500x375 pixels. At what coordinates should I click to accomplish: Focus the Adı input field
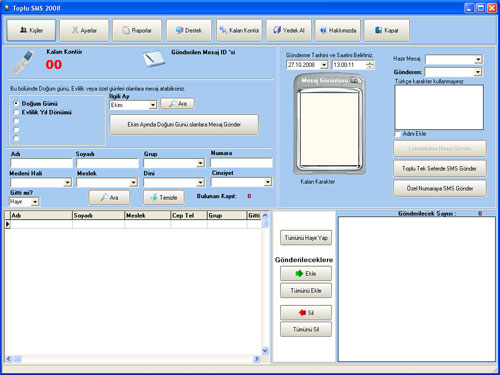tap(41, 163)
